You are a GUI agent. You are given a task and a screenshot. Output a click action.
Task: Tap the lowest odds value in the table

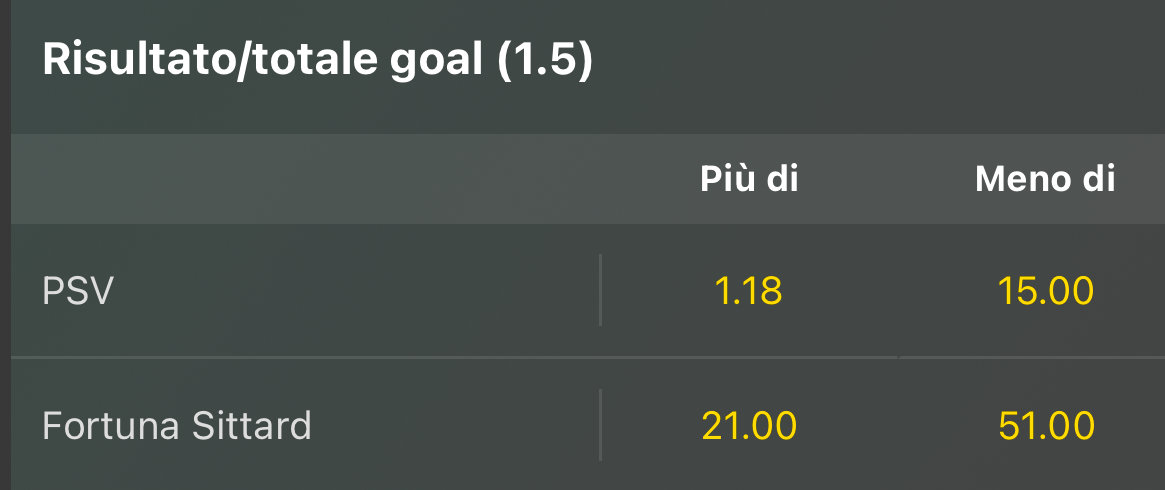click(x=748, y=291)
